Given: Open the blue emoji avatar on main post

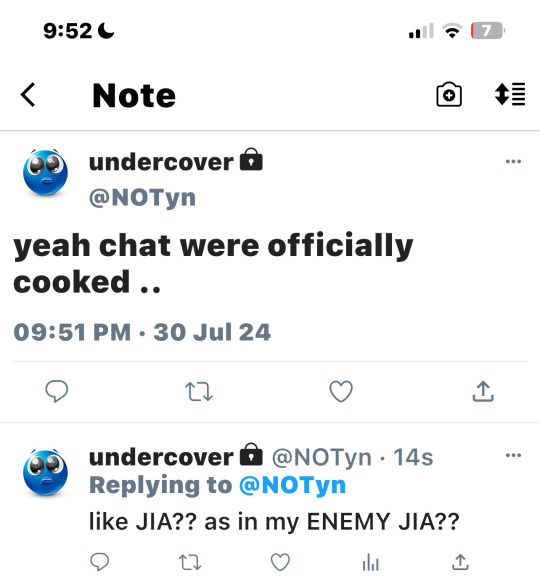Looking at the screenshot, I should click(x=45, y=173).
